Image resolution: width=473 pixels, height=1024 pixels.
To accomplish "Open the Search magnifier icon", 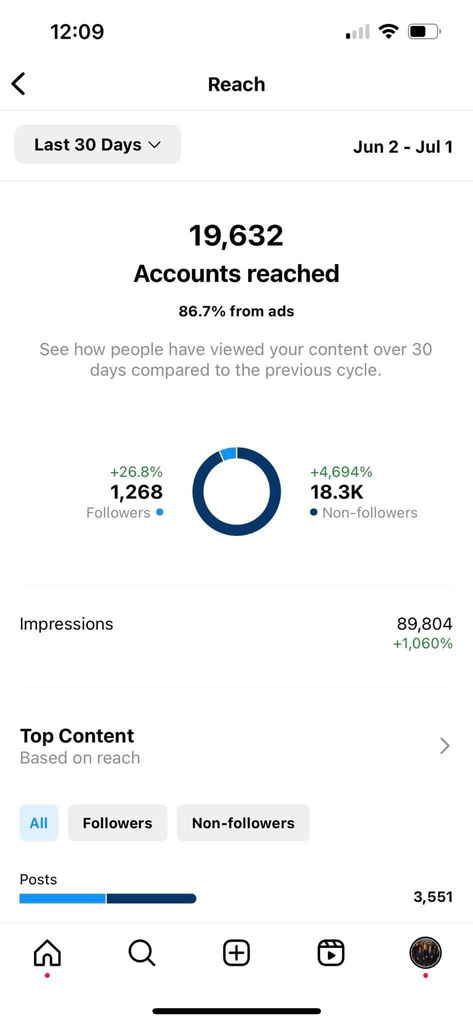I will 142,953.
